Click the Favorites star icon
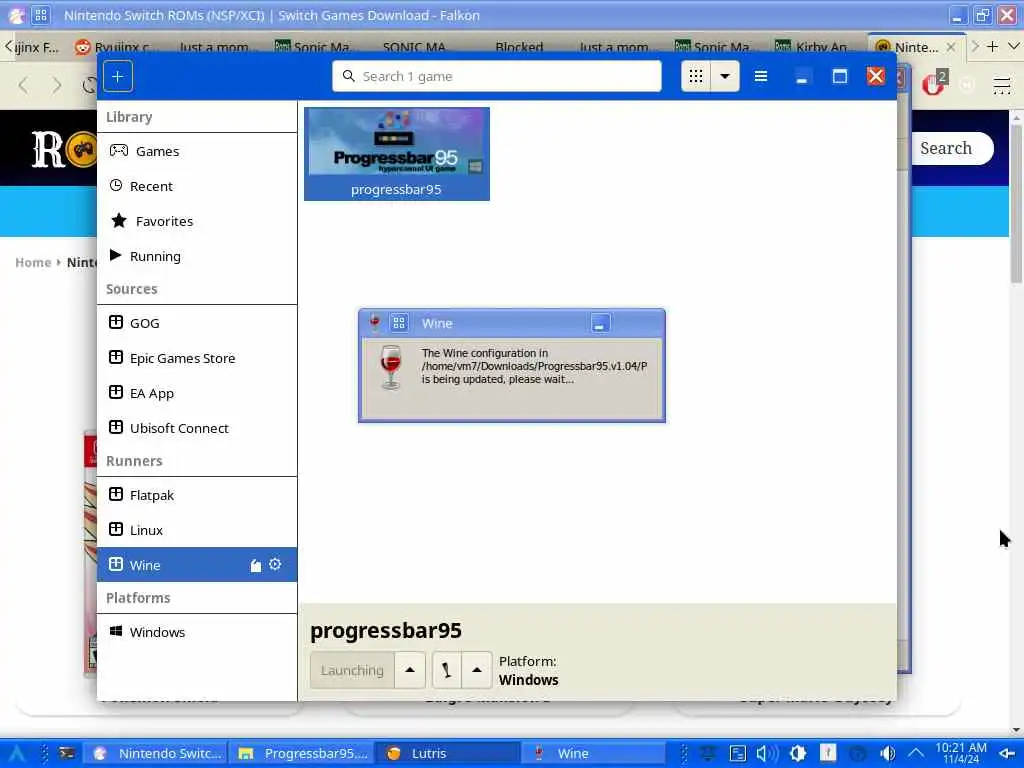1024x768 pixels. point(119,221)
